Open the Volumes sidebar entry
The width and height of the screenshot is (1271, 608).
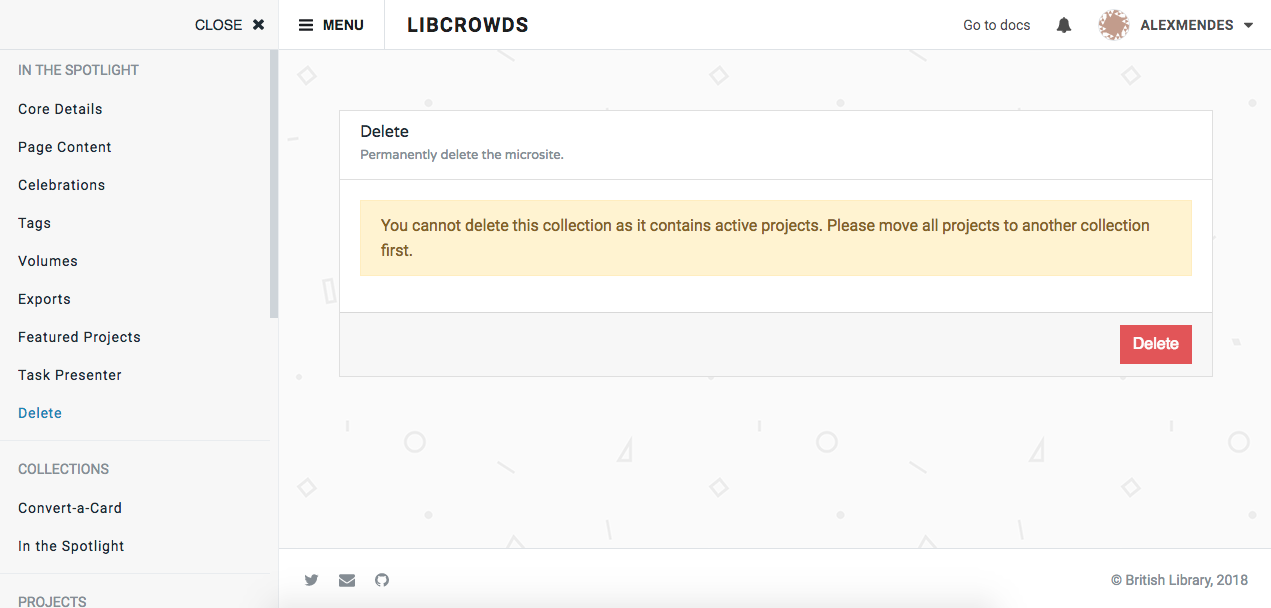coord(47,261)
